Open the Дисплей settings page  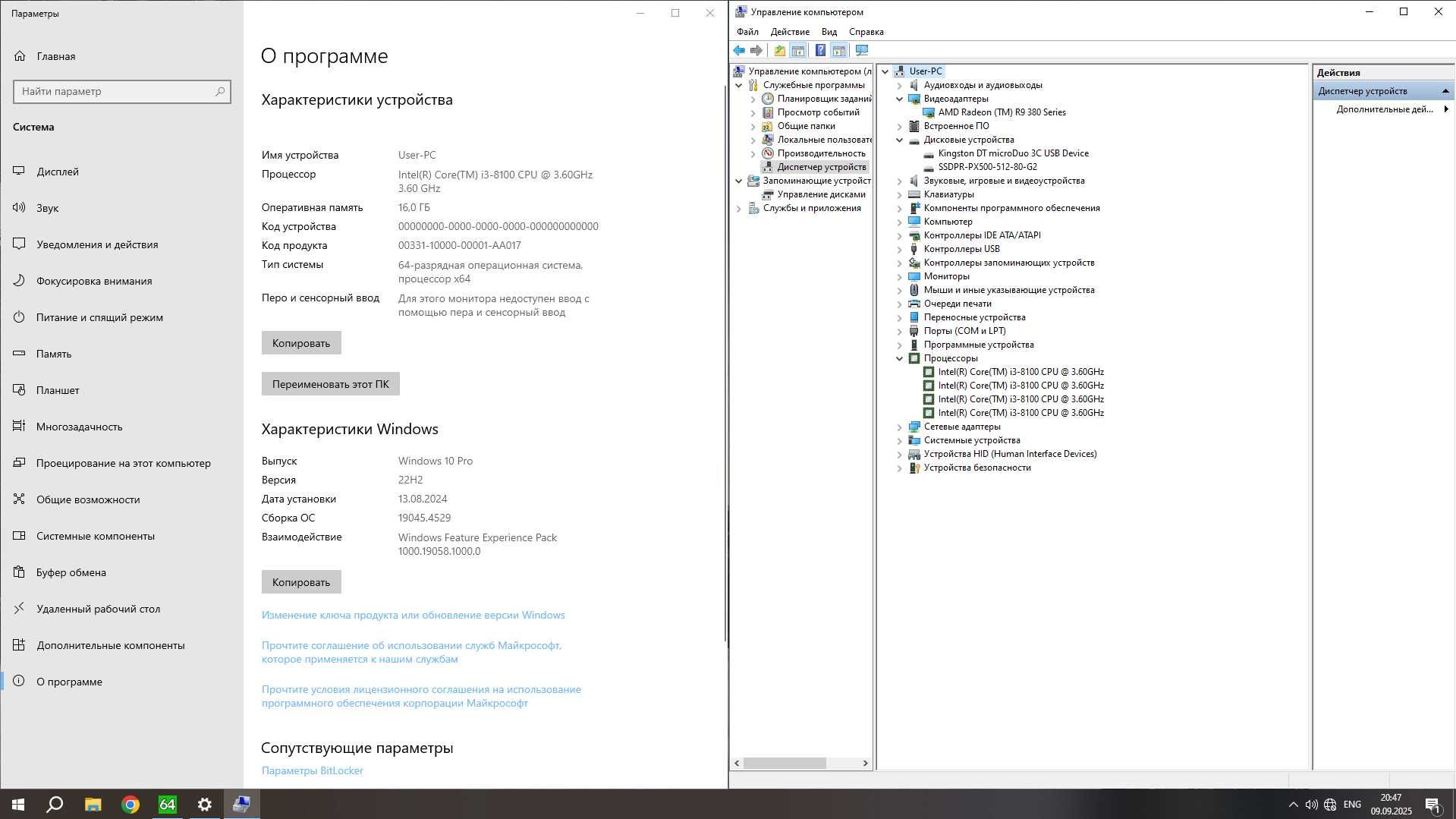coord(121,172)
